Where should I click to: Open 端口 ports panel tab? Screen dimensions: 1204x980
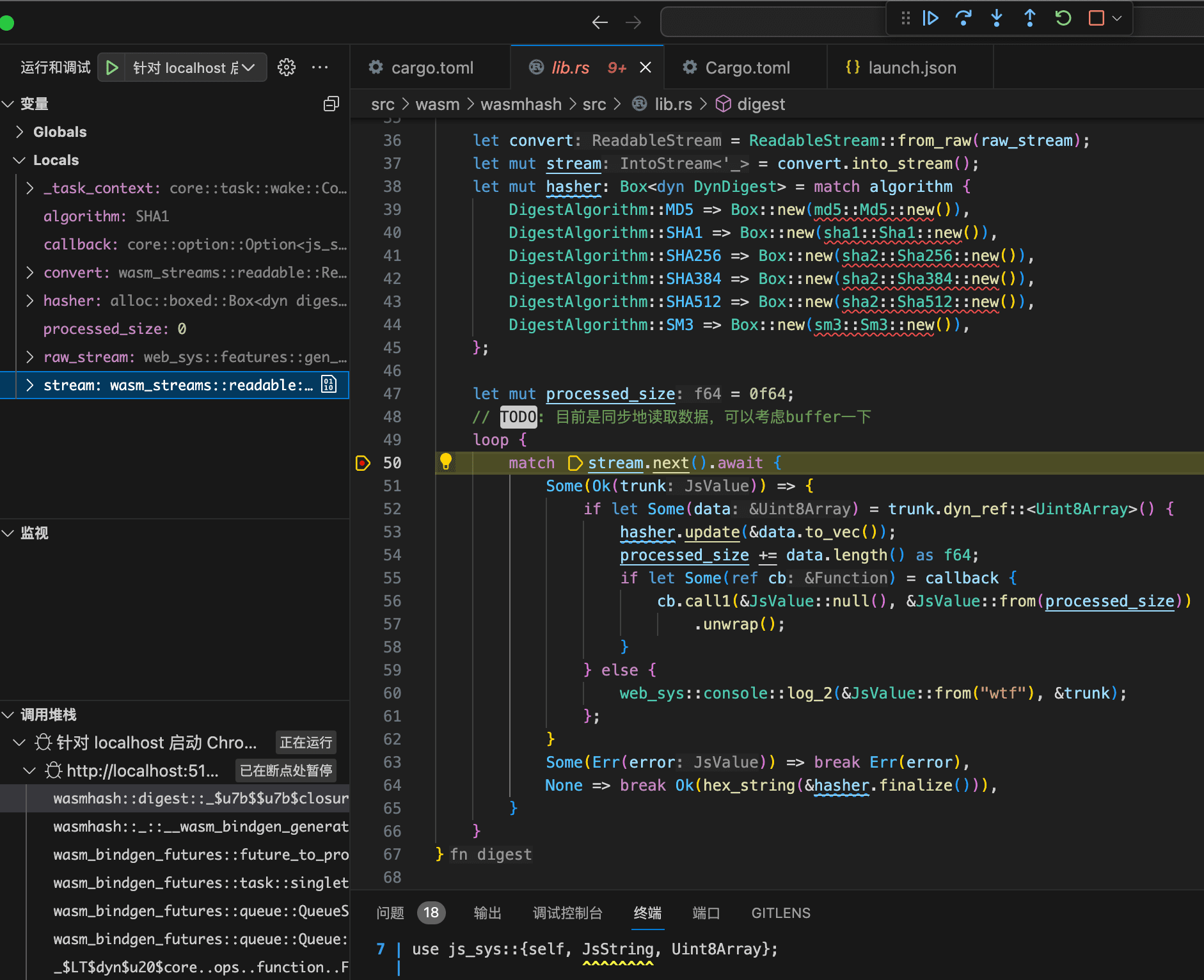pyautogui.click(x=706, y=913)
